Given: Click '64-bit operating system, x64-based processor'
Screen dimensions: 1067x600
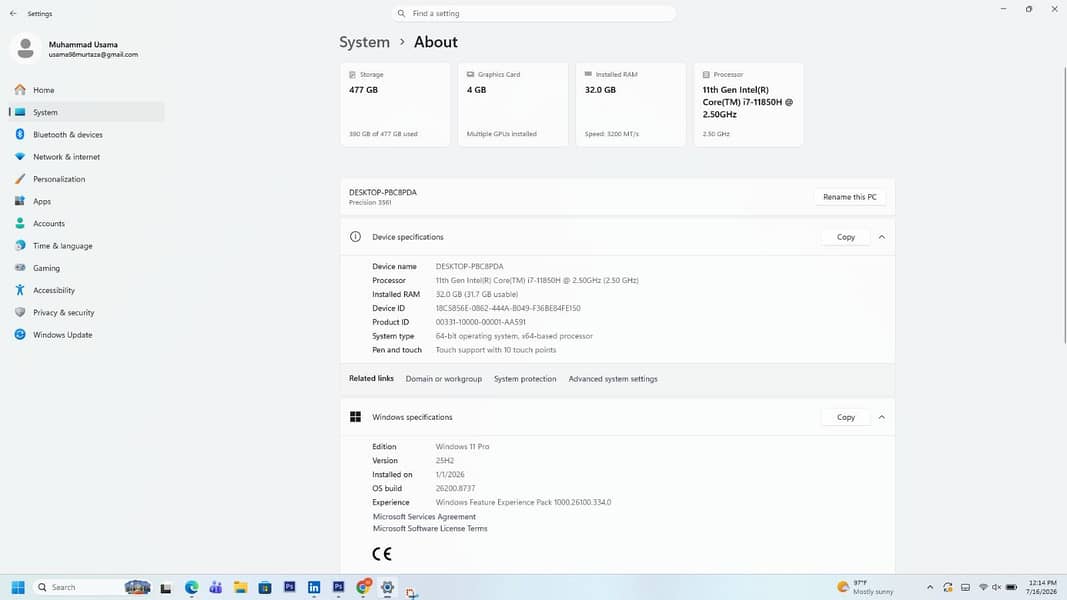Looking at the screenshot, I should [x=514, y=335].
